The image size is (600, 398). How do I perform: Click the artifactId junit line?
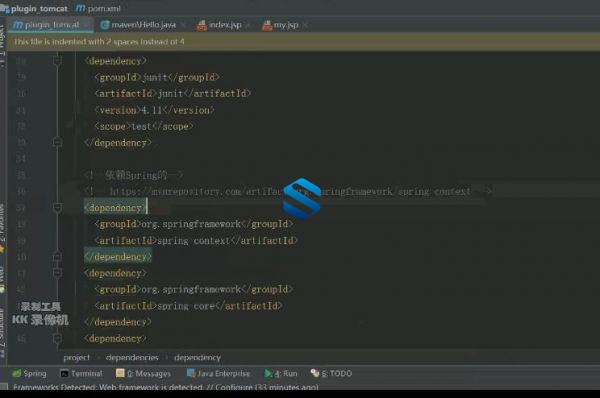[x=173, y=93]
